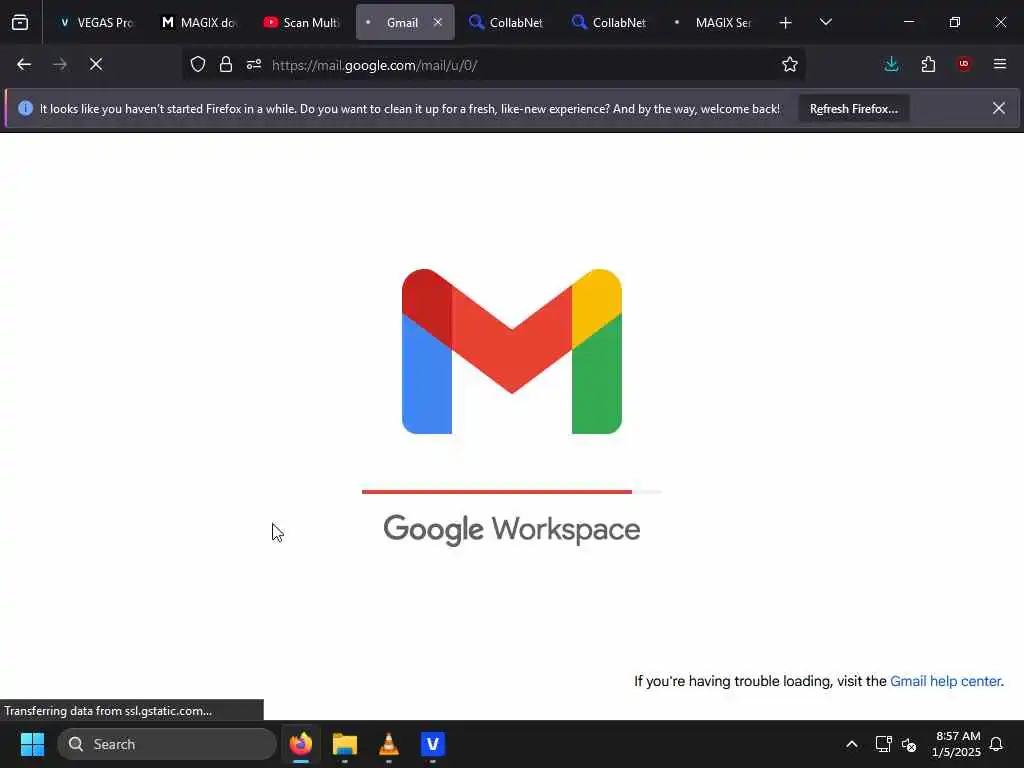1024x768 pixels.
Task: View site security padlock info
Action: [x=226, y=64]
